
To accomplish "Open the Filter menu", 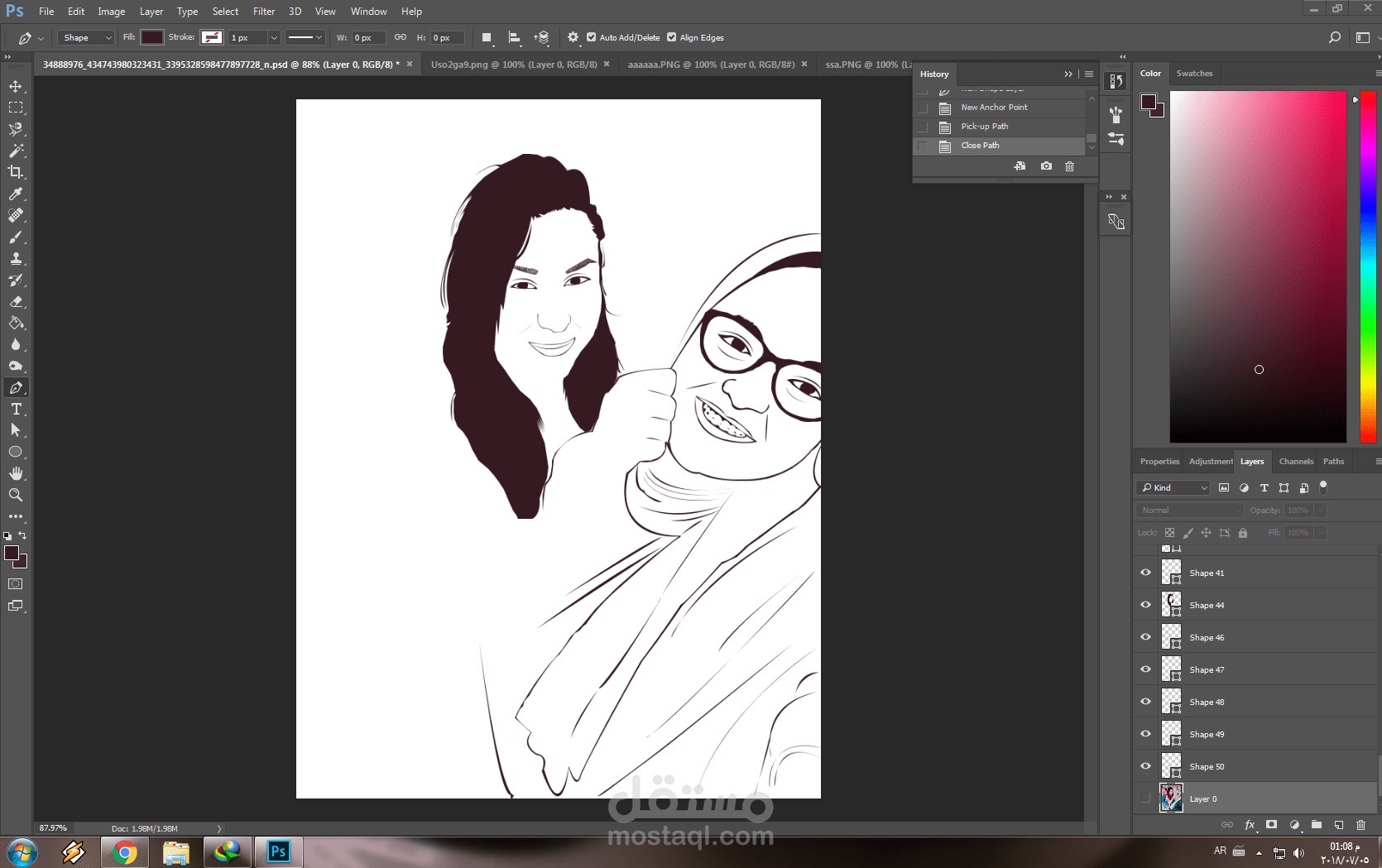I will point(264,12).
